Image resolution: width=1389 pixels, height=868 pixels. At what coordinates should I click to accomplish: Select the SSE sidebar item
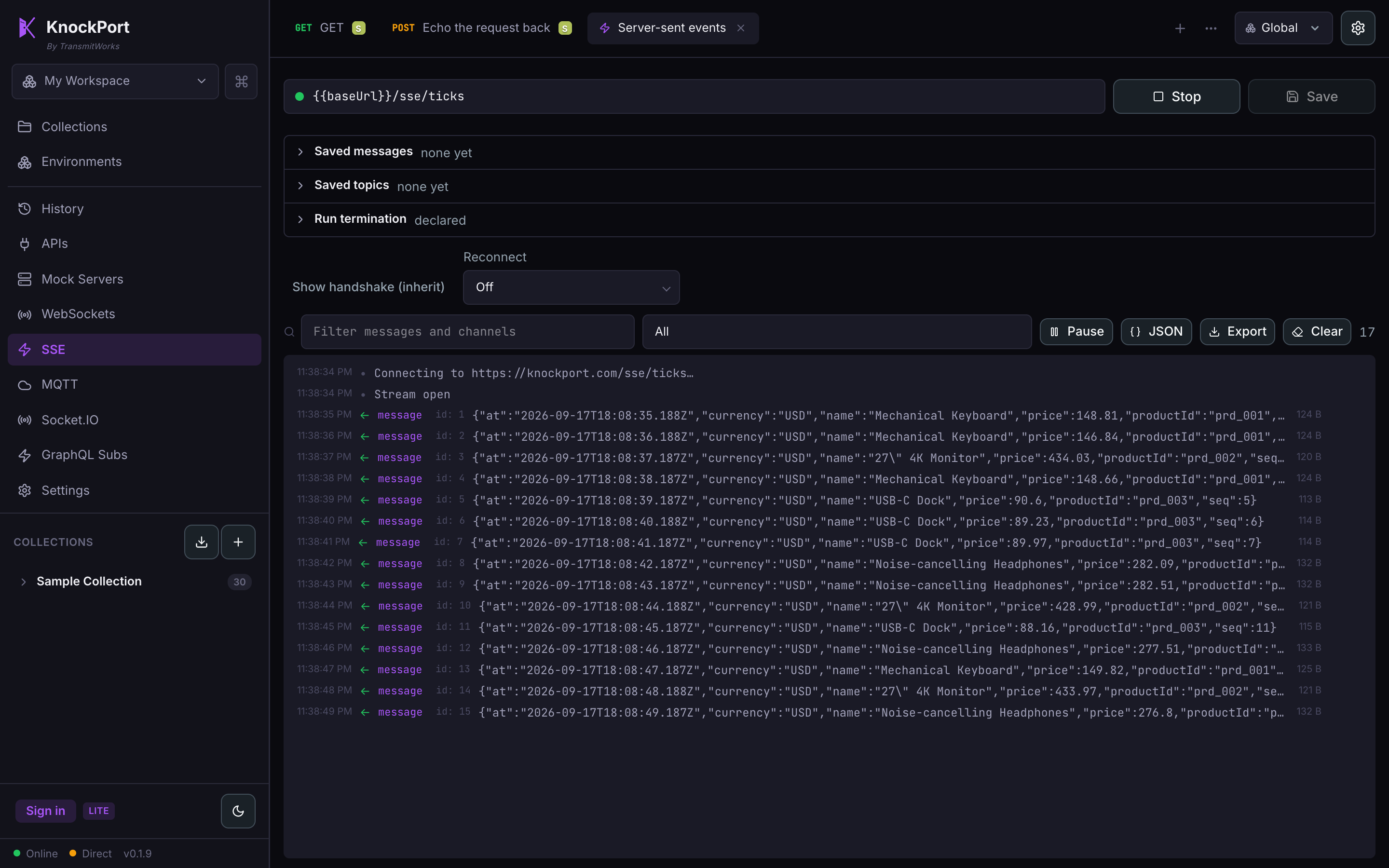click(134, 350)
